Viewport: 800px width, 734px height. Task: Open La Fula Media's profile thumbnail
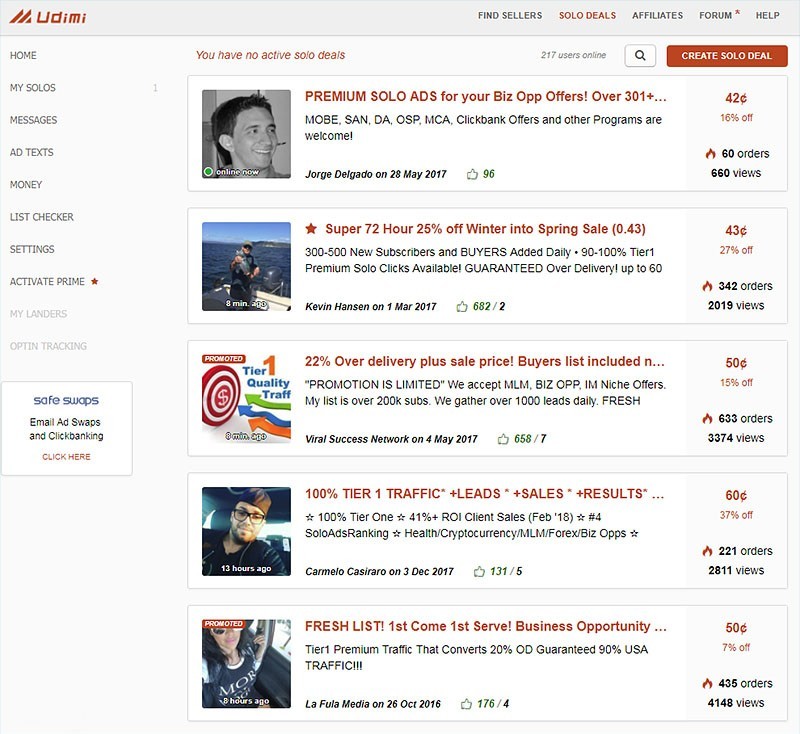[246, 664]
